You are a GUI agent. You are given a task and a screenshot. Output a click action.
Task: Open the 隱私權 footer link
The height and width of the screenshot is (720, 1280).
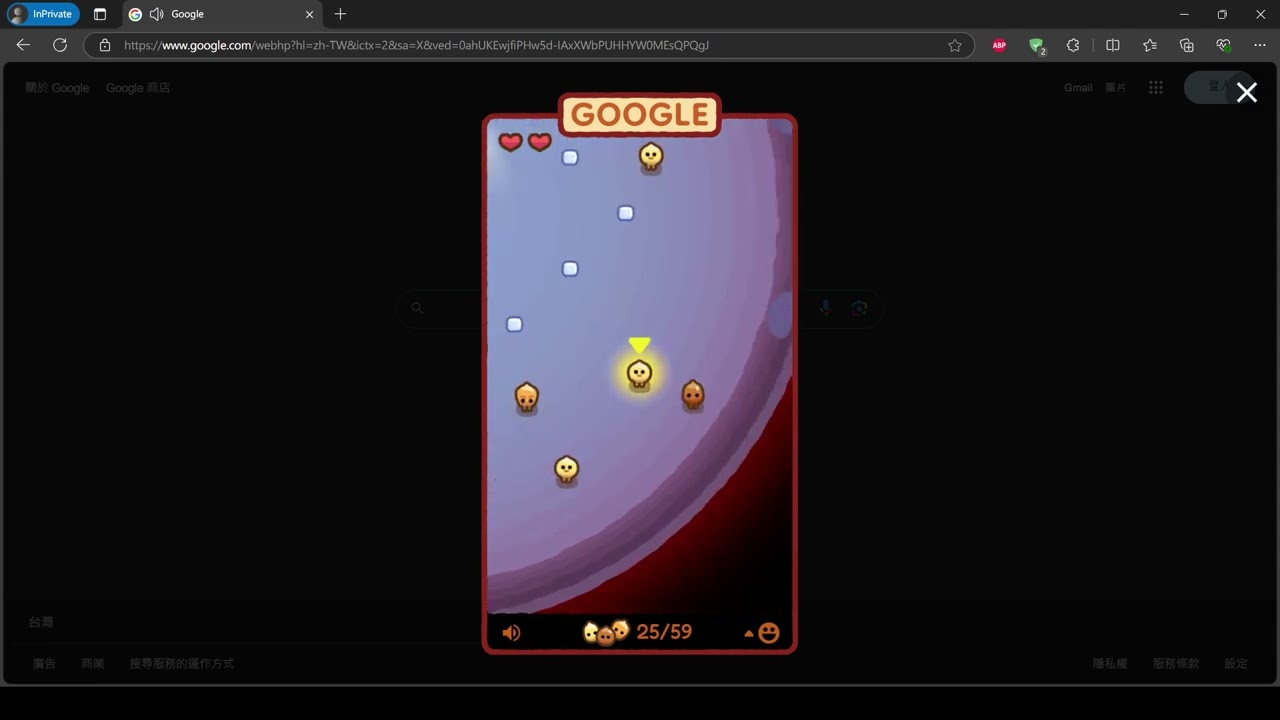point(1110,664)
